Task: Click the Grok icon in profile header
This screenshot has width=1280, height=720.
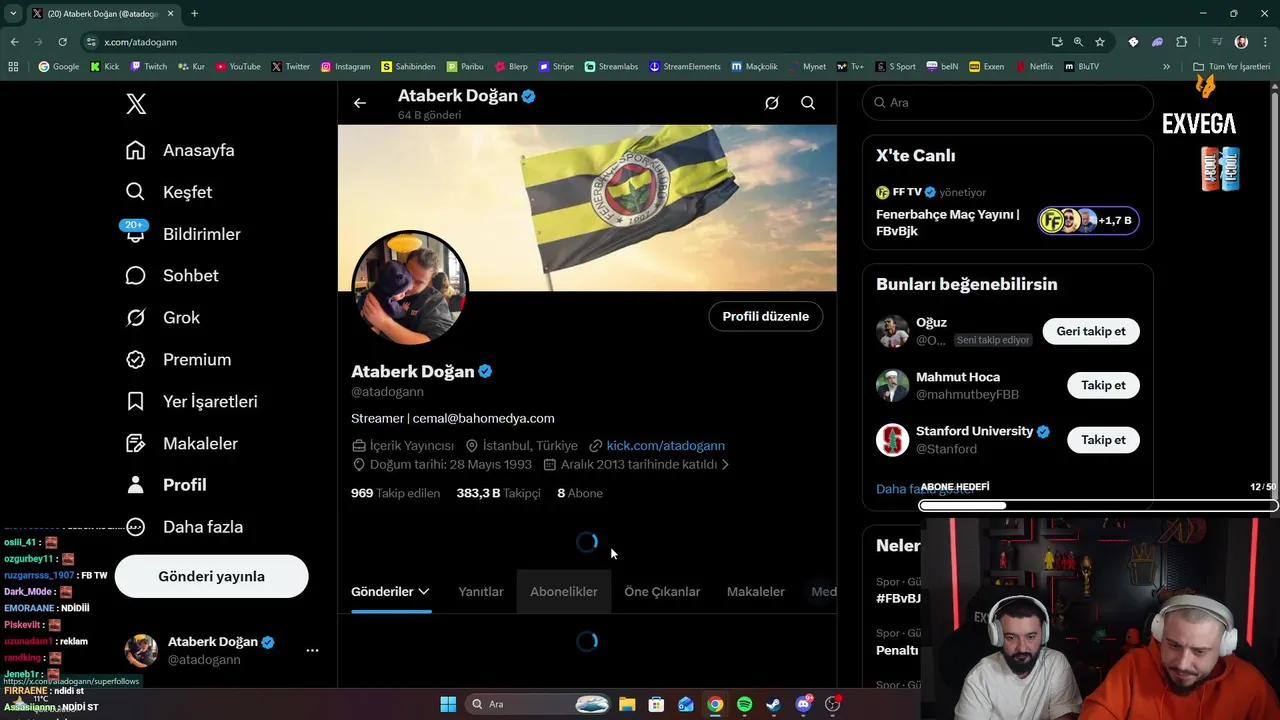Action: [x=772, y=103]
